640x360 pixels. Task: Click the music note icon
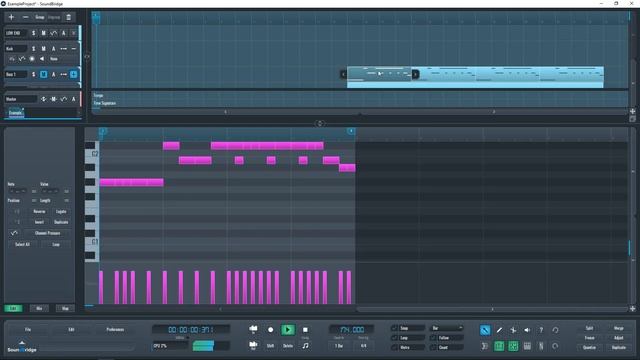(x=305, y=346)
